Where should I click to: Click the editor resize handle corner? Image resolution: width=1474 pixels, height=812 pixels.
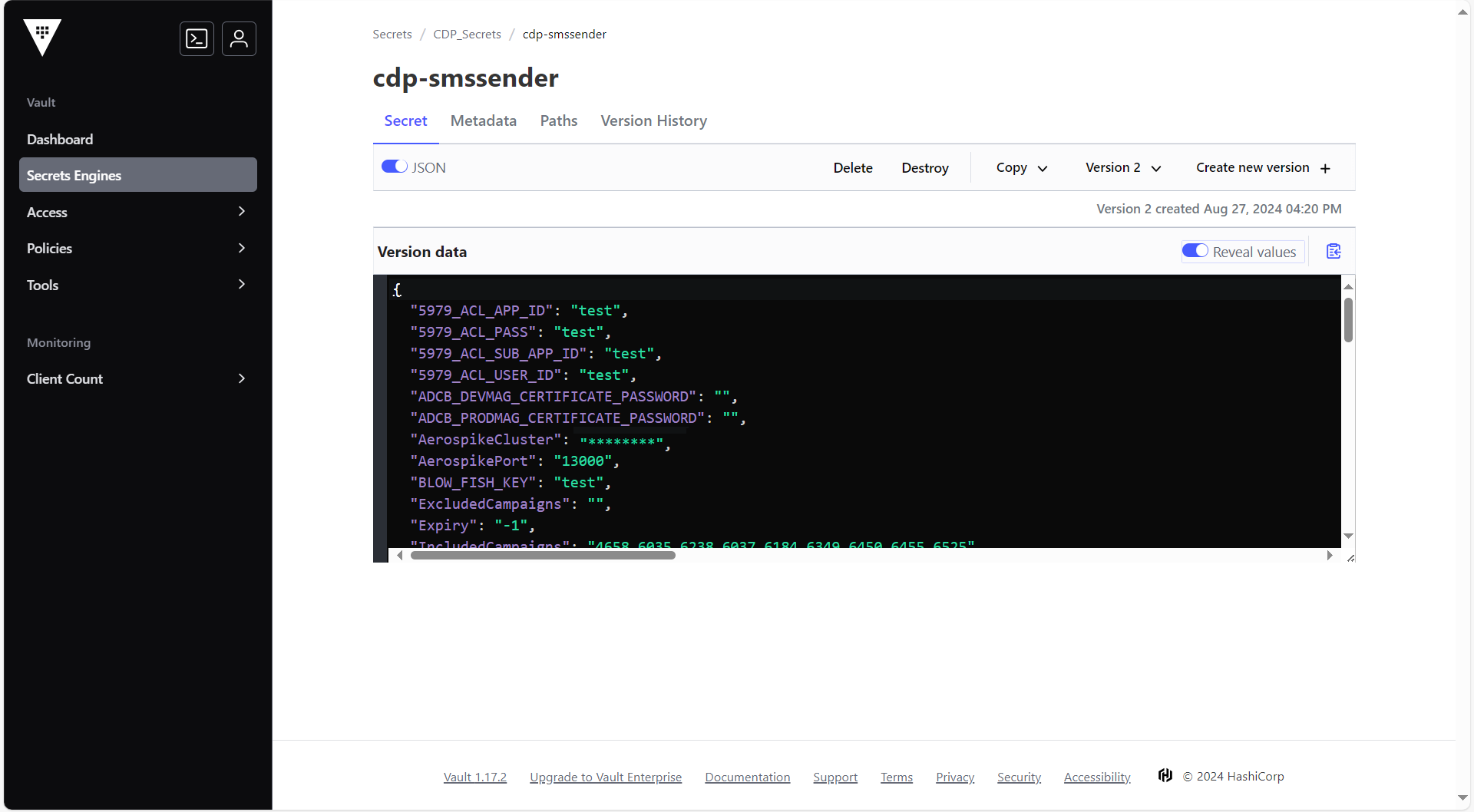(x=1350, y=557)
